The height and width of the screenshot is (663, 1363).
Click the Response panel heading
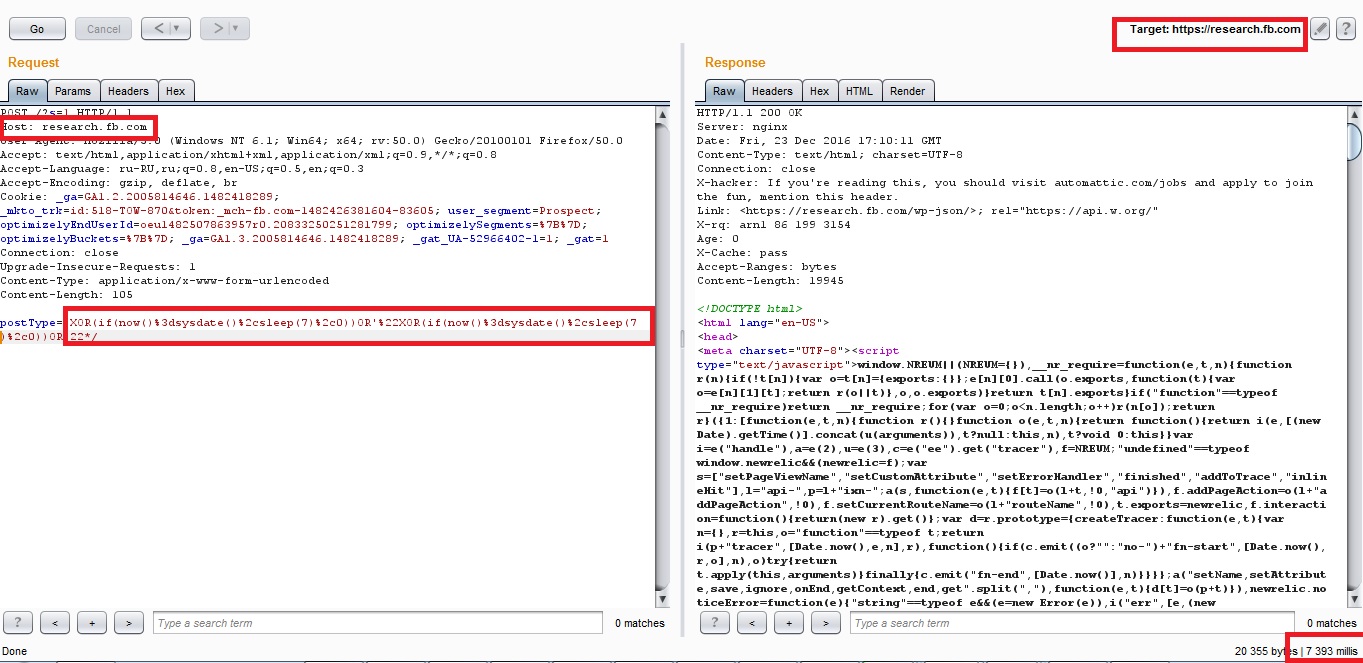pos(735,63)
